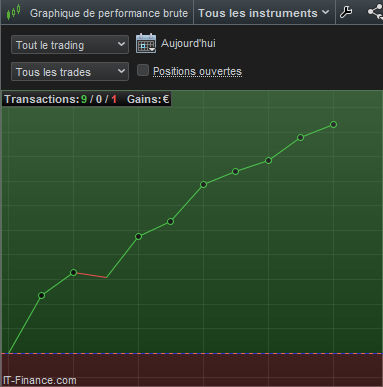Open the Tous les instruments dropdown
This screenshot has width=383, height=387.
[264, 13]
